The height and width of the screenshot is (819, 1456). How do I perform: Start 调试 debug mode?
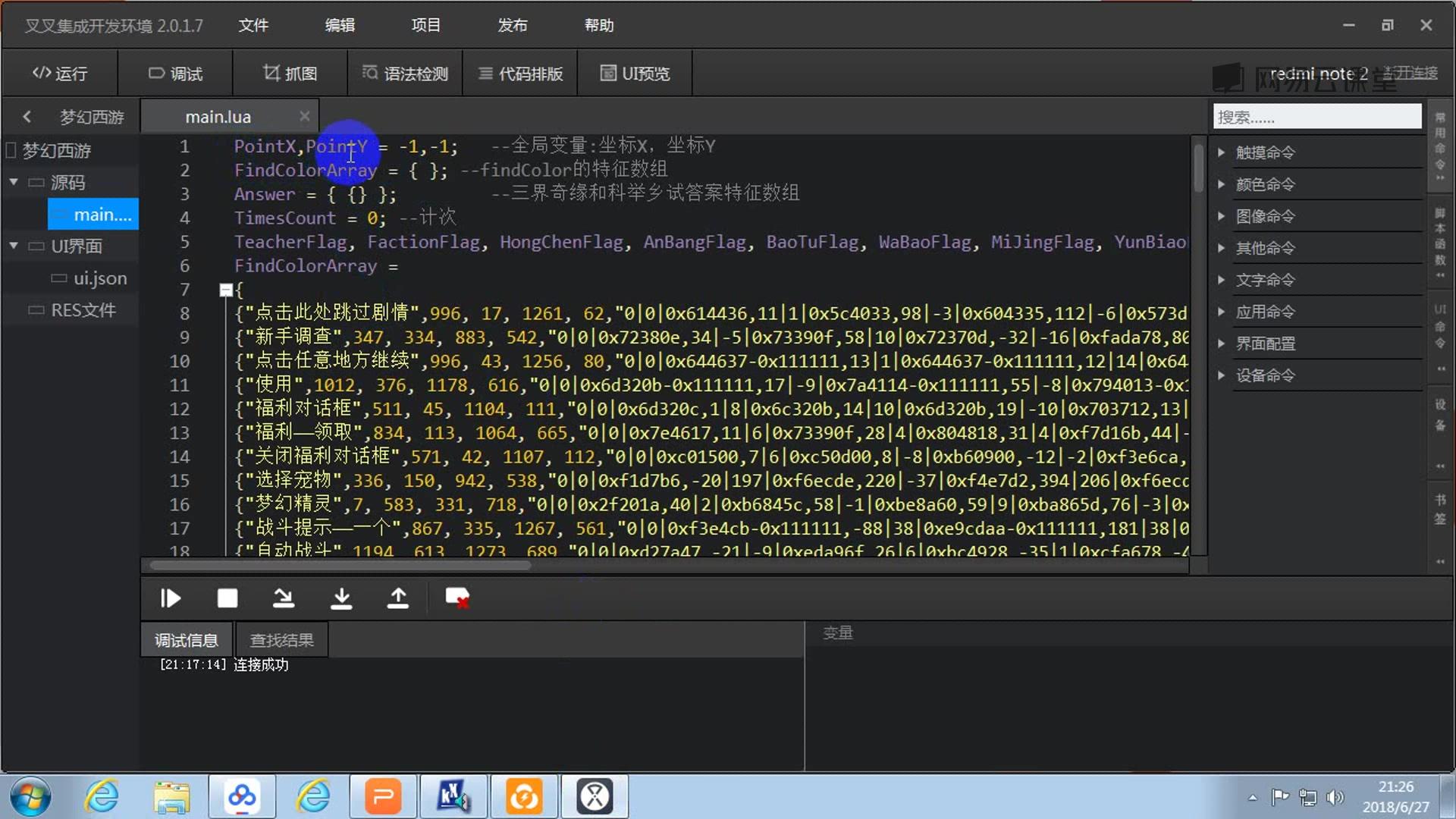point(175,74)
